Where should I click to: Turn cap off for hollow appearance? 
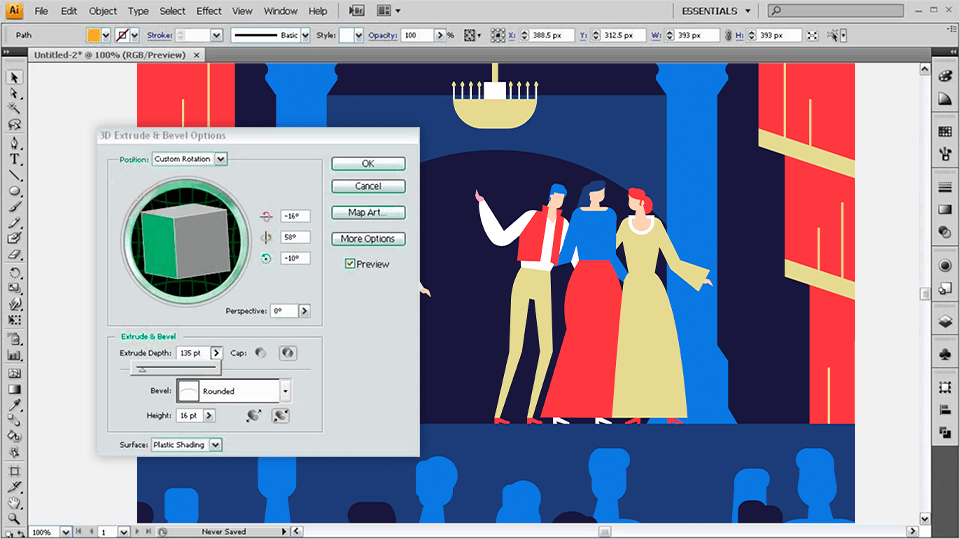point(287,353)
